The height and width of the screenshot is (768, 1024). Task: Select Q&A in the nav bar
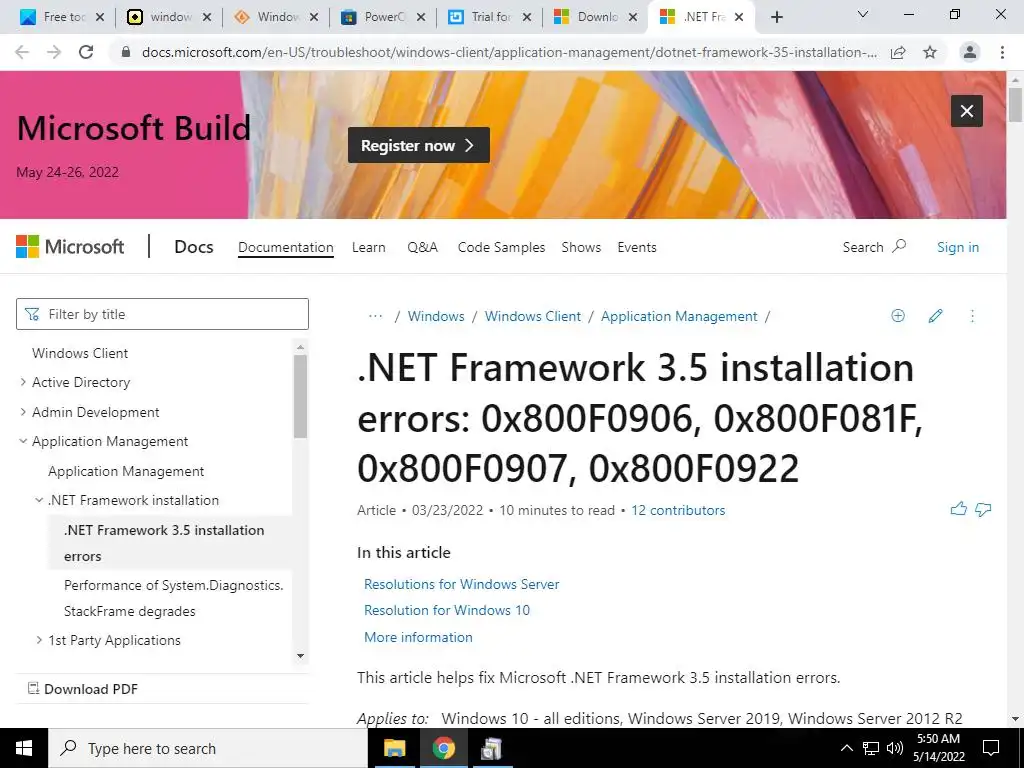423,248
